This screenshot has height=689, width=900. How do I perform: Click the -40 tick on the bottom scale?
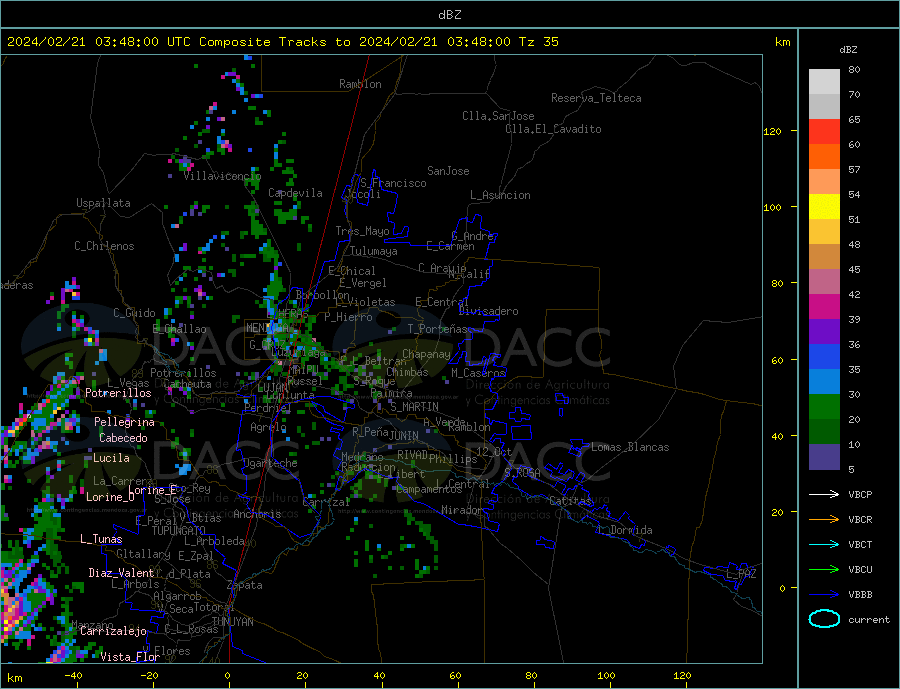(x=73, y=676)
